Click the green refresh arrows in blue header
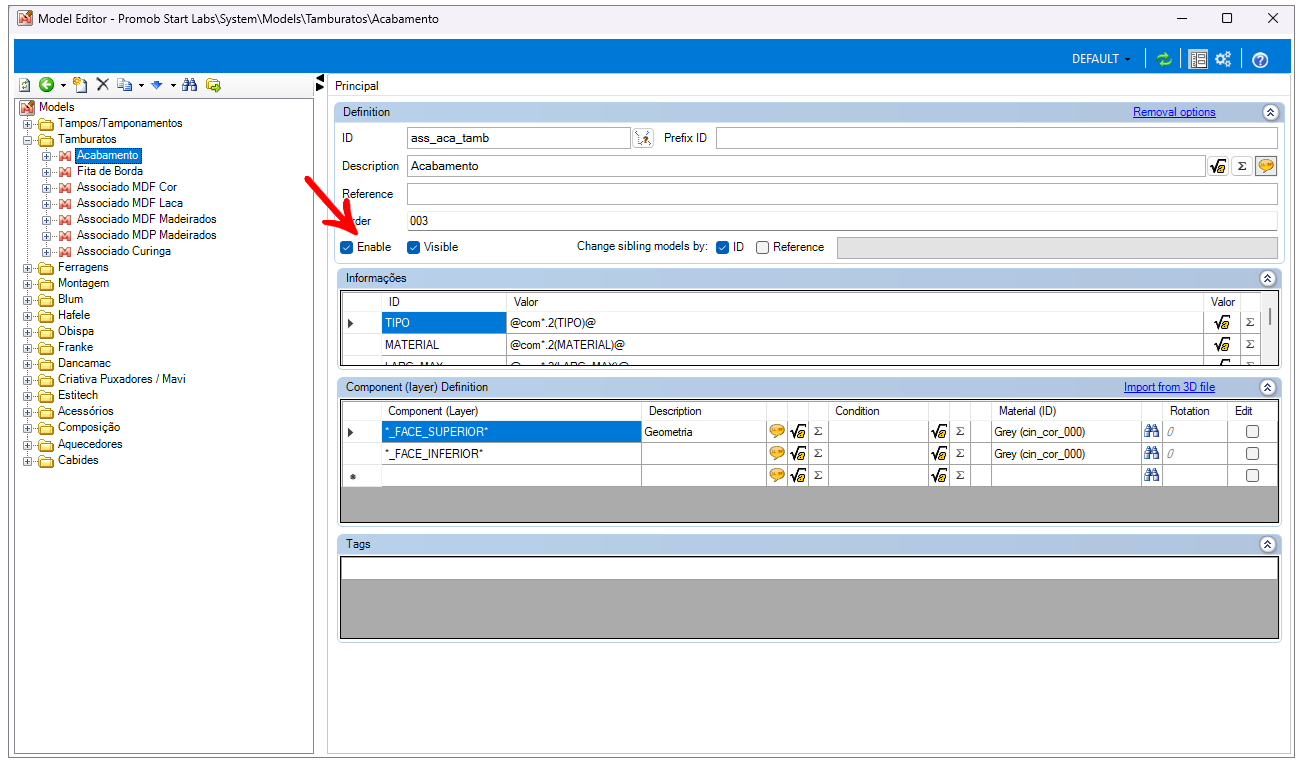Screen dimensions: 1300x766 (x=1163, y=59)
